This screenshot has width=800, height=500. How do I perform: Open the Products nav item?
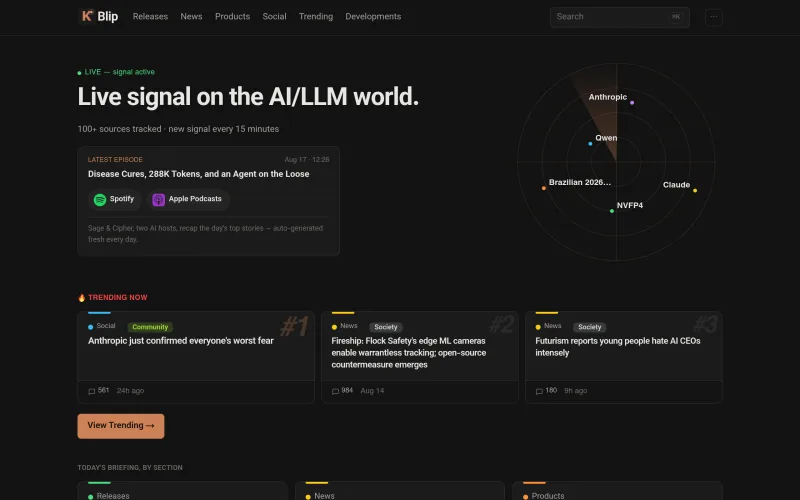232,16
